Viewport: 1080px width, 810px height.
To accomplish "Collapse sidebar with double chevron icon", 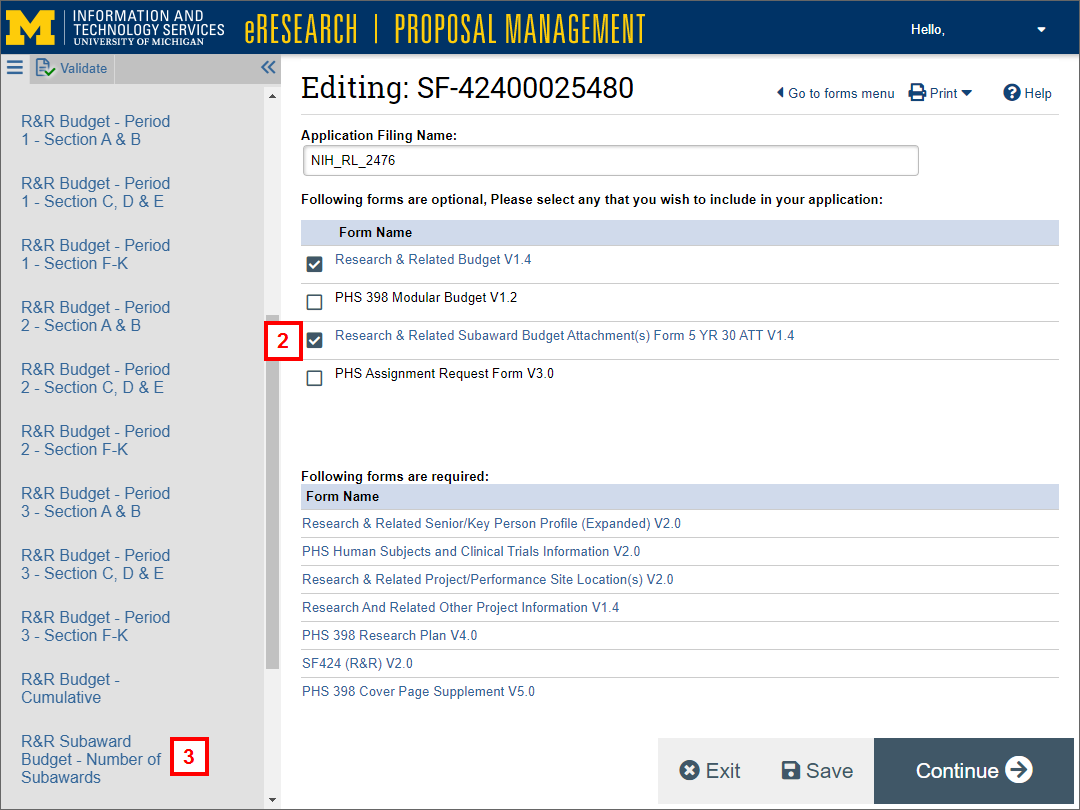I will 268,67.
